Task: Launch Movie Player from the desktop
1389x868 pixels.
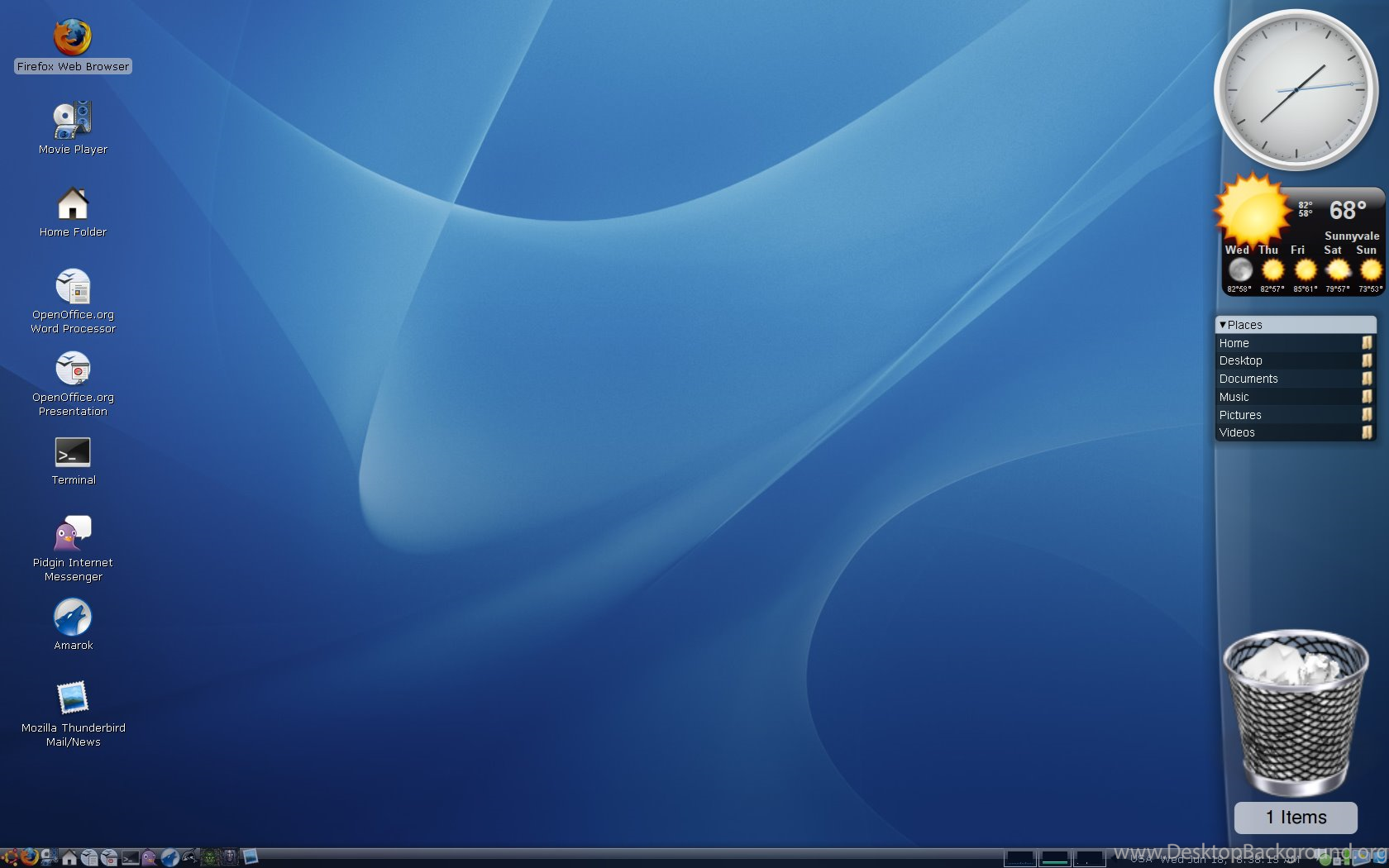Action: pyautogui.click(x=73, y=121)
